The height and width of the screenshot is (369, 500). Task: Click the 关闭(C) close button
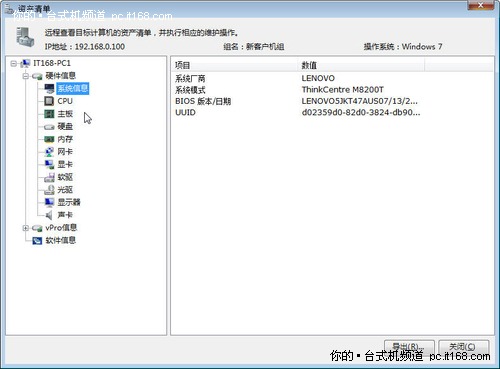coord(464,347)
